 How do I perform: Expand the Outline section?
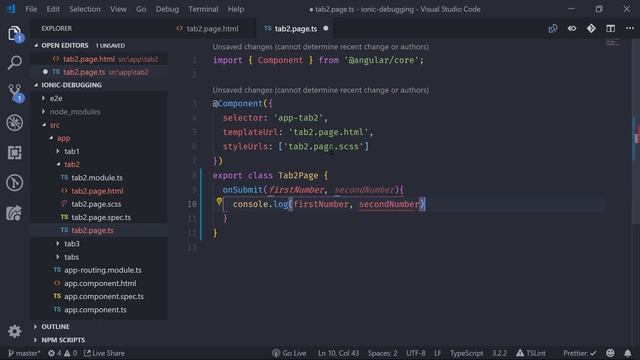tap(55, 327)
